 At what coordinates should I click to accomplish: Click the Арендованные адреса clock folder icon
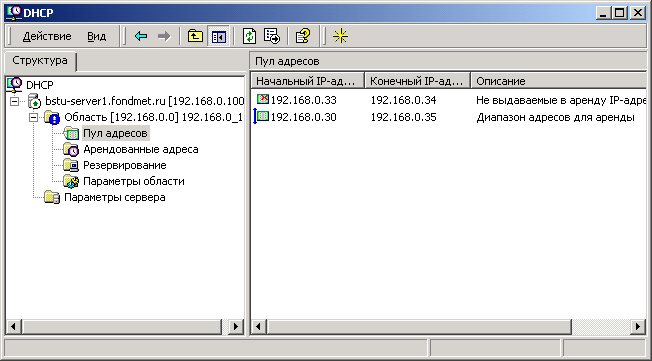tap(71, 150)
